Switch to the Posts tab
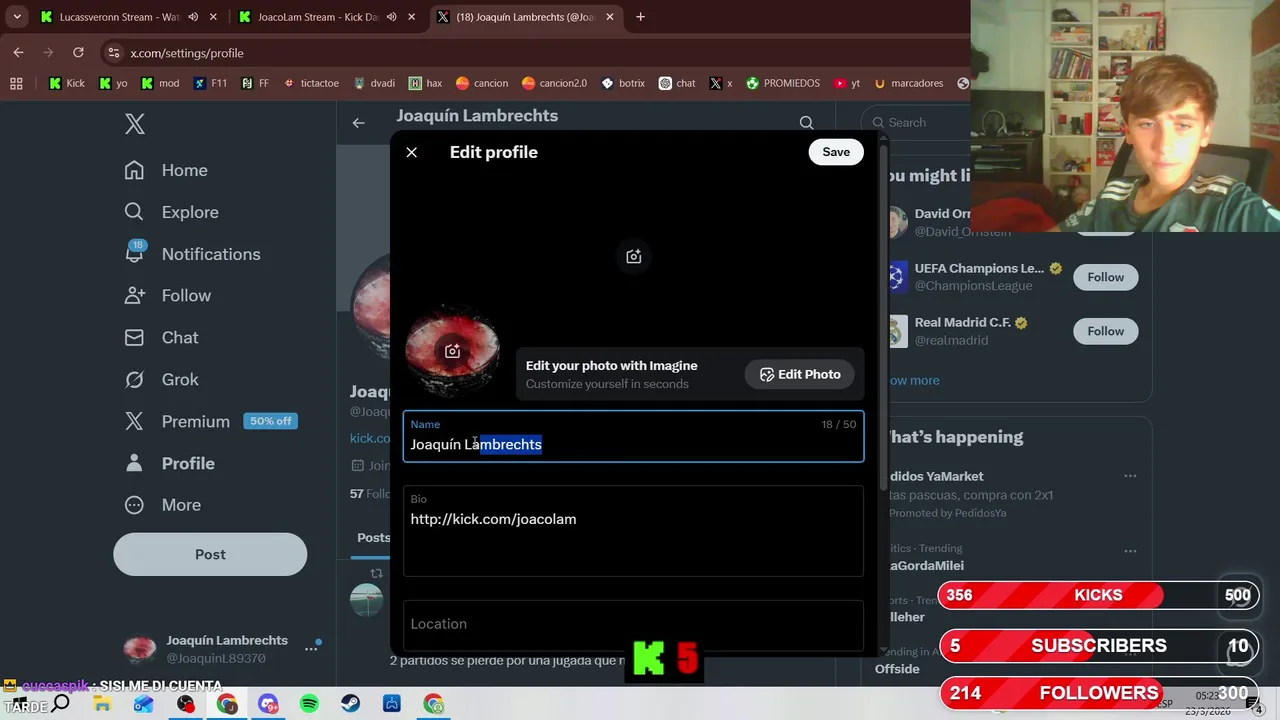1280x720 pixels. click(x=374, y=538)
